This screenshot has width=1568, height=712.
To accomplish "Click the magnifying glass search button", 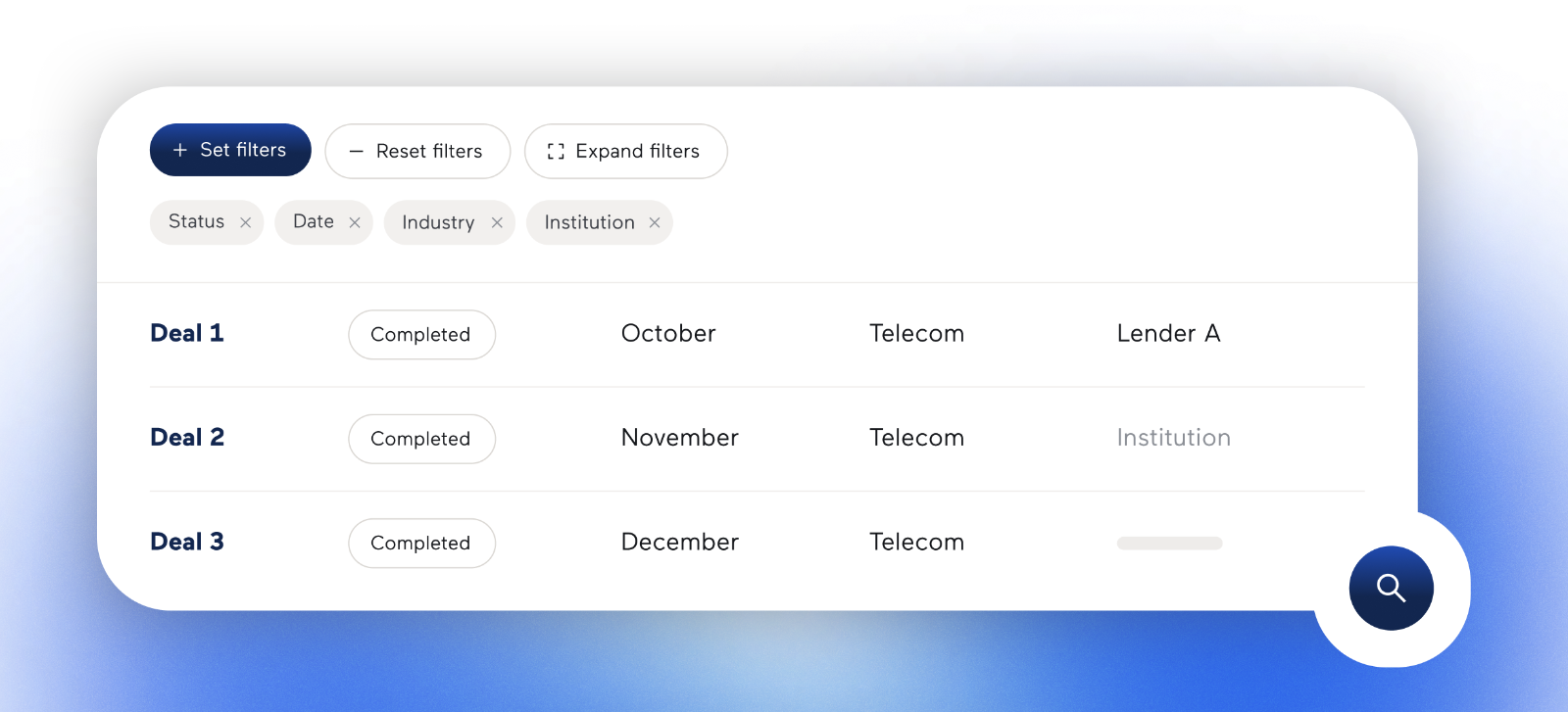I will pos(1391,588).
